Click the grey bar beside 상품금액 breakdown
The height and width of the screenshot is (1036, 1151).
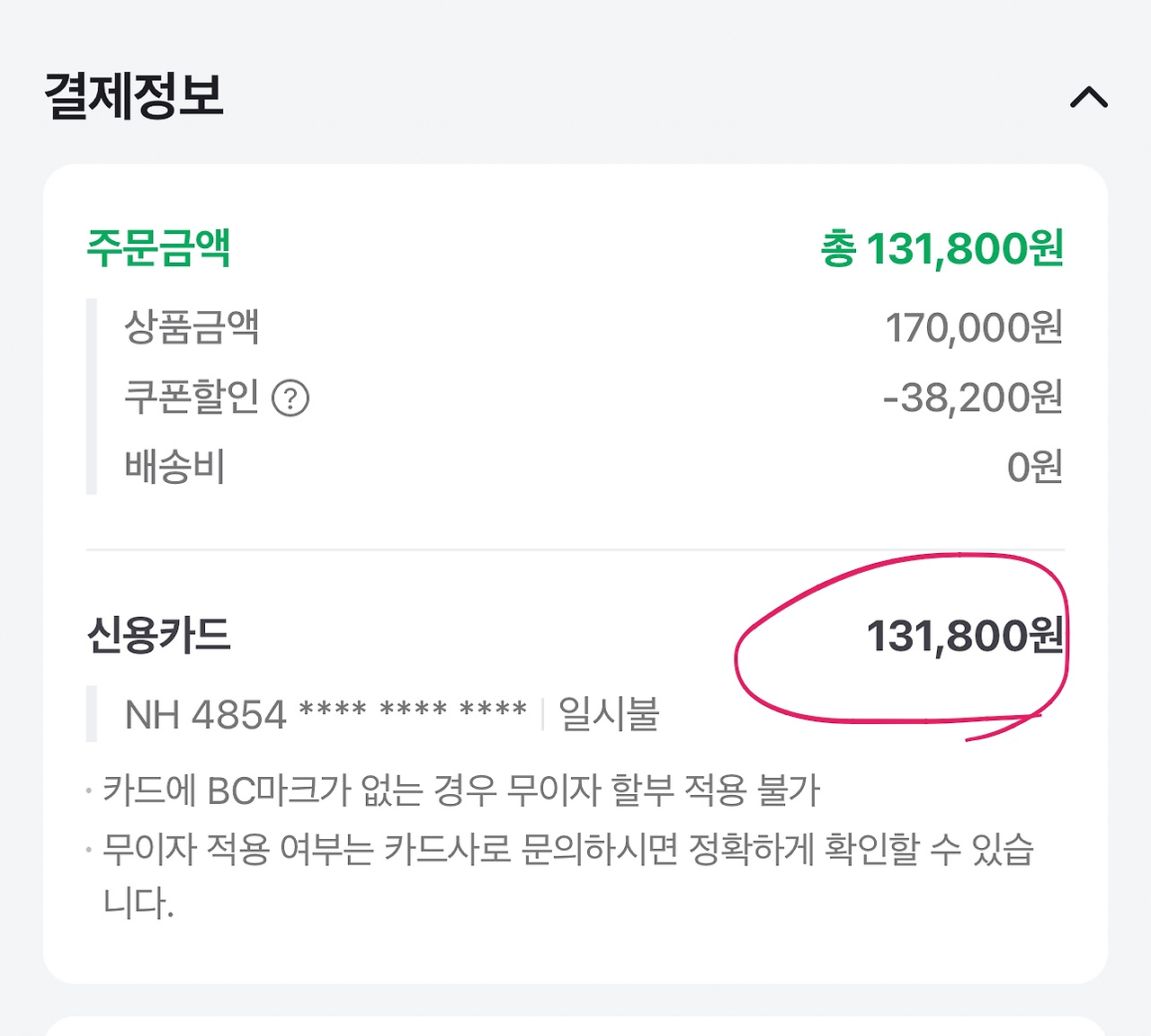click(x=91, y=397)
